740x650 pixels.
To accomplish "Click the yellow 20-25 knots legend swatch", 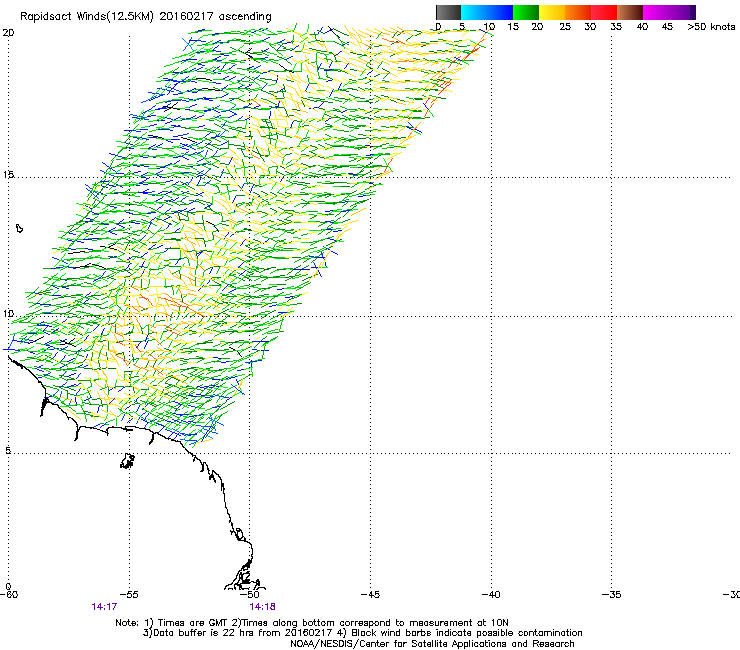I will tap(552, 12).
